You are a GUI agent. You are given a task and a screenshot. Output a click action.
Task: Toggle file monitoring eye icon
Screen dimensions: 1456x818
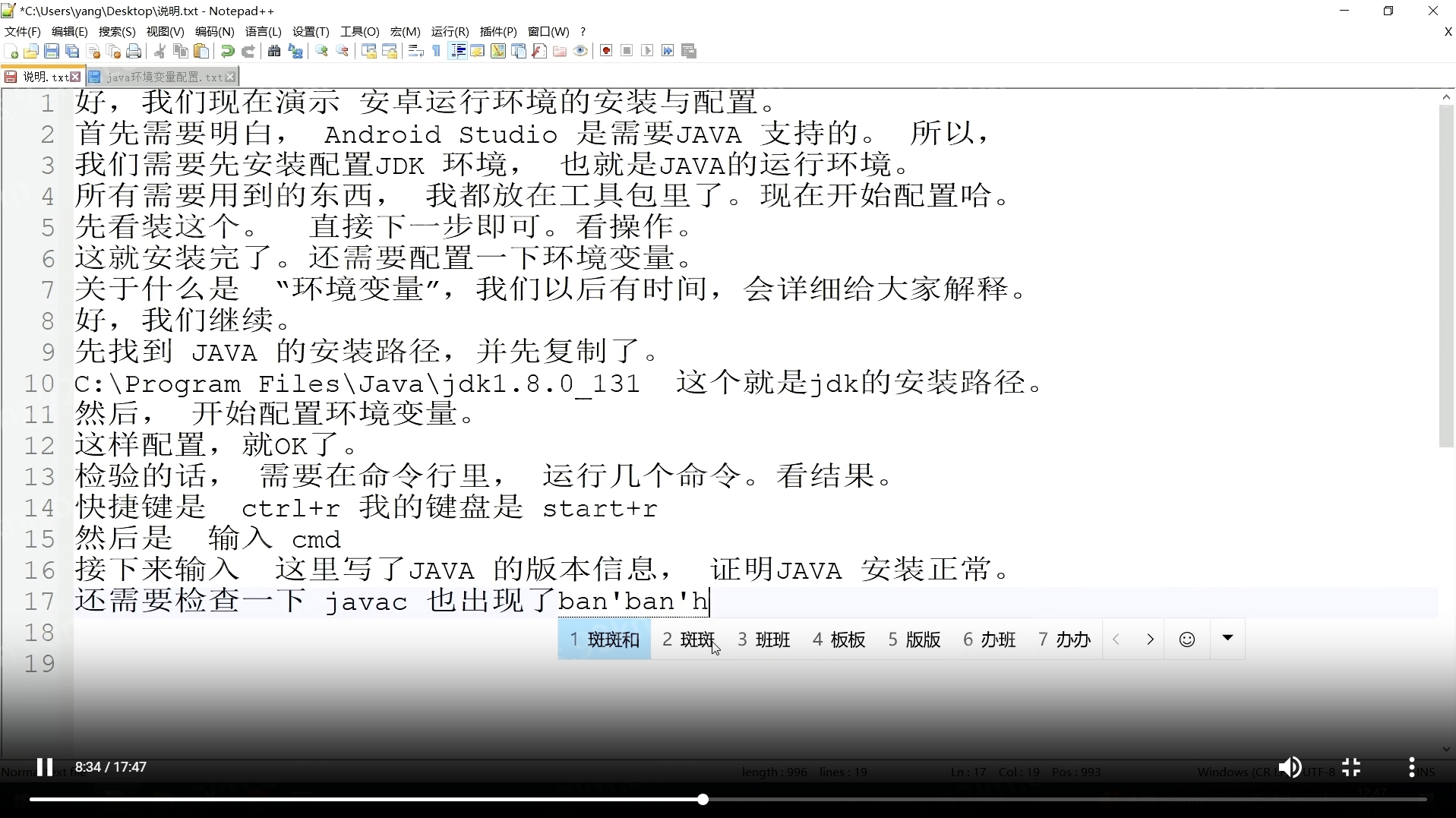click(x=580, y=51)
